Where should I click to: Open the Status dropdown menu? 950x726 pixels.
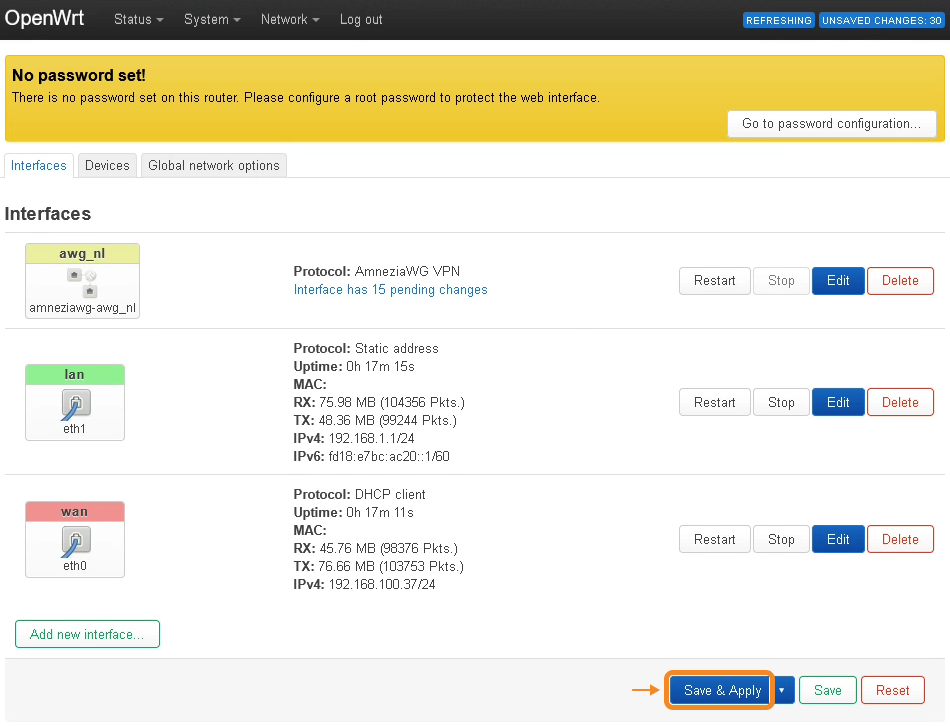(x=138, y=20)
